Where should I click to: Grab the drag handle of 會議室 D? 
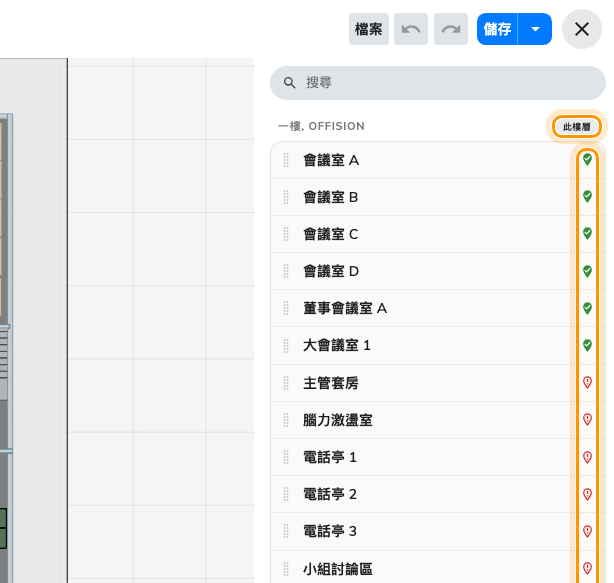286,271
